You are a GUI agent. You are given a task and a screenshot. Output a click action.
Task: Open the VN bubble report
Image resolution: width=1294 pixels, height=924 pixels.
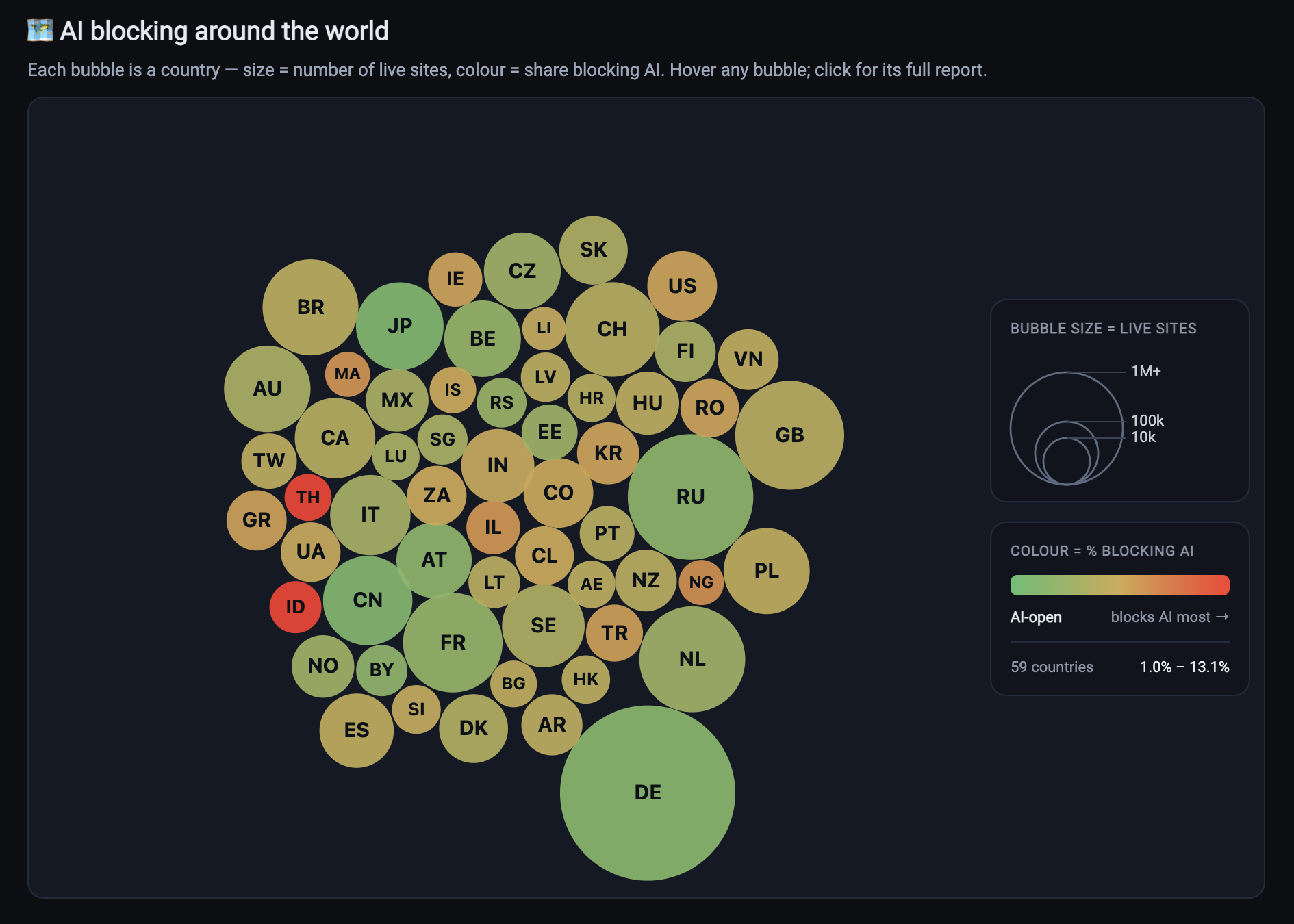tap(748, 359)
